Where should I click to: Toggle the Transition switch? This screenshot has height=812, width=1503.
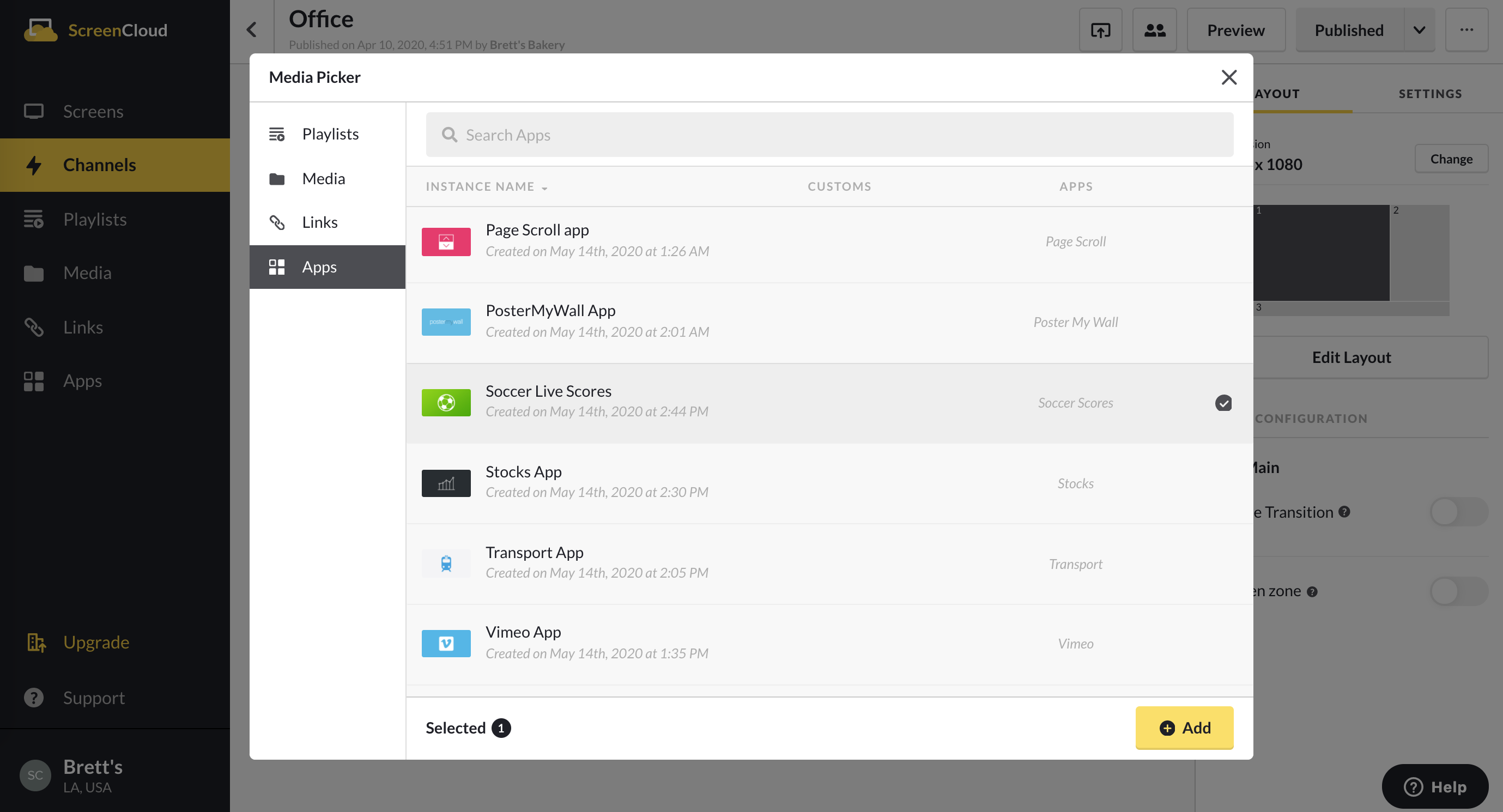coord(1458,512)
